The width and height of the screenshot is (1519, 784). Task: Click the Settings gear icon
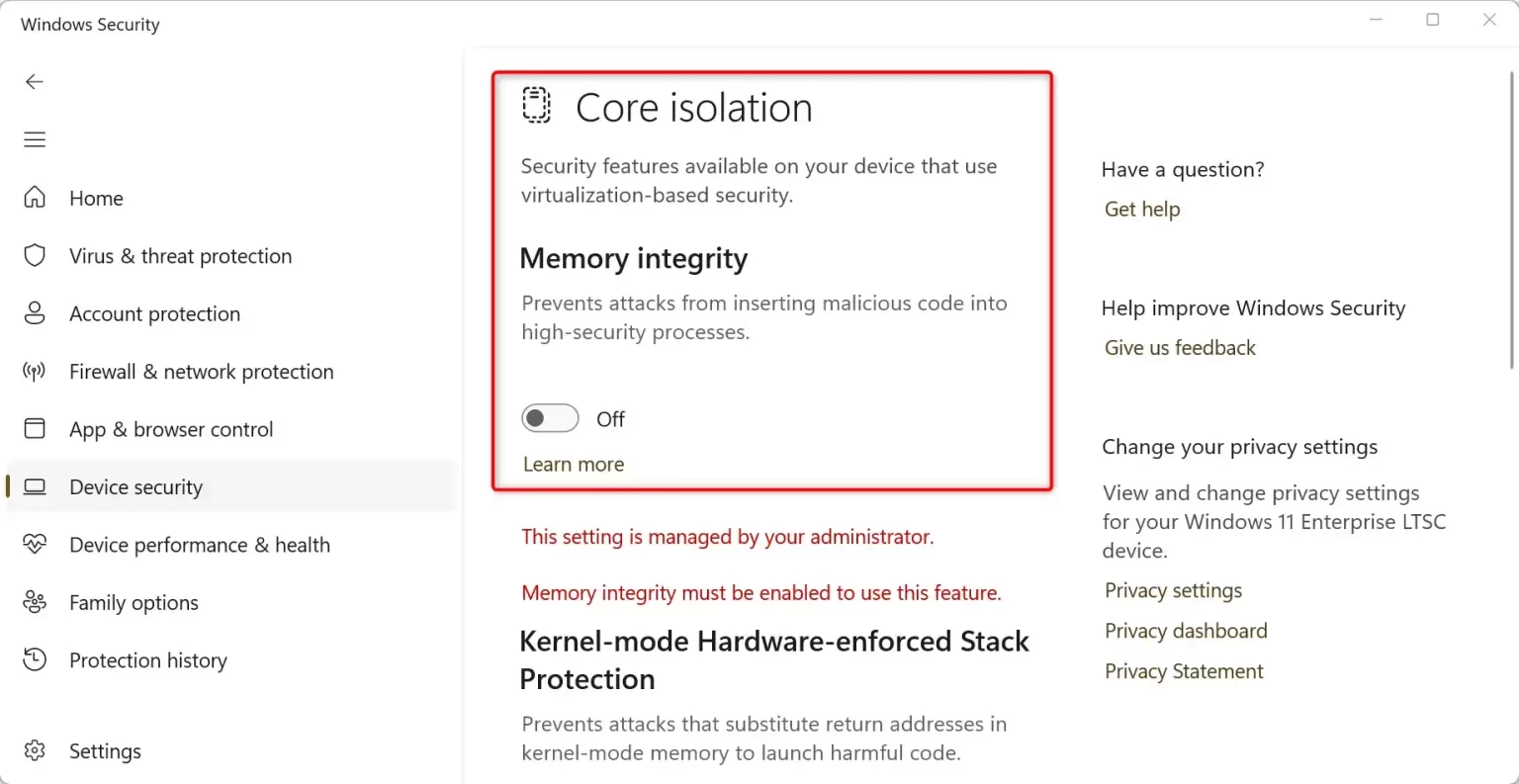click(35, 750)
